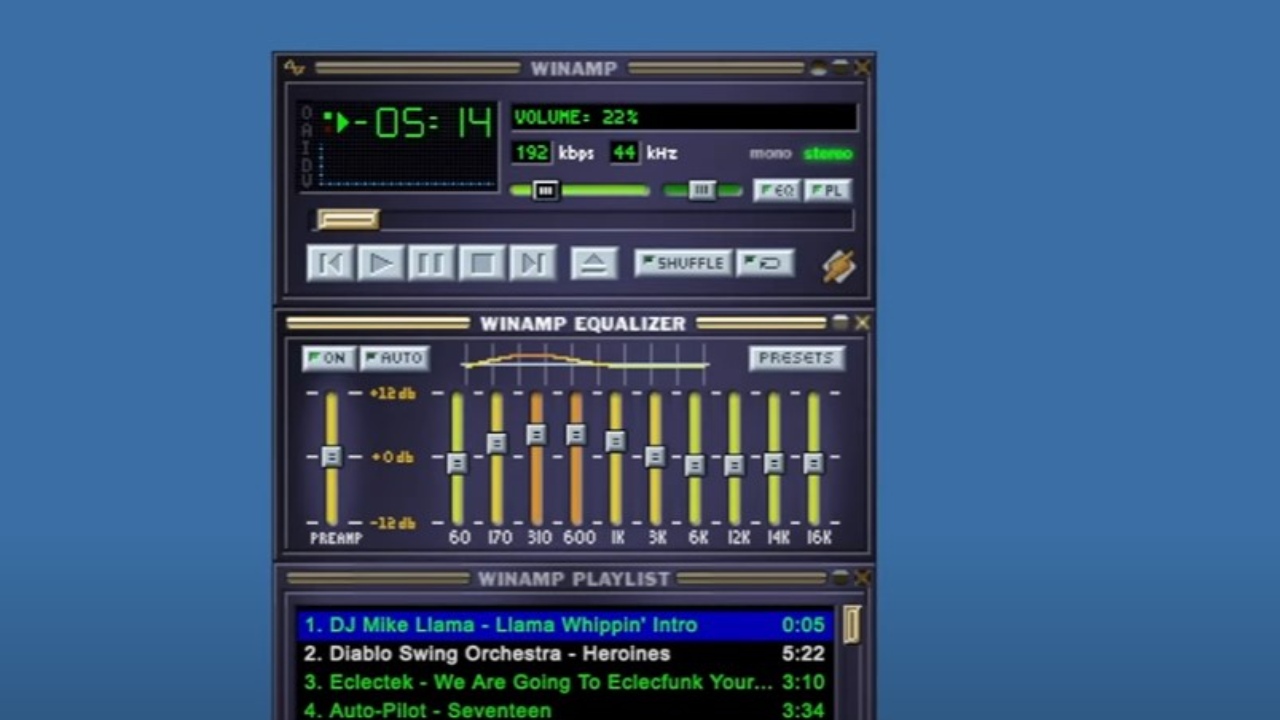The height and width of the screenshot is (720, 1280).
Task: Open the Winamp main menu icon in title bar
Action: tap(293, 68)
